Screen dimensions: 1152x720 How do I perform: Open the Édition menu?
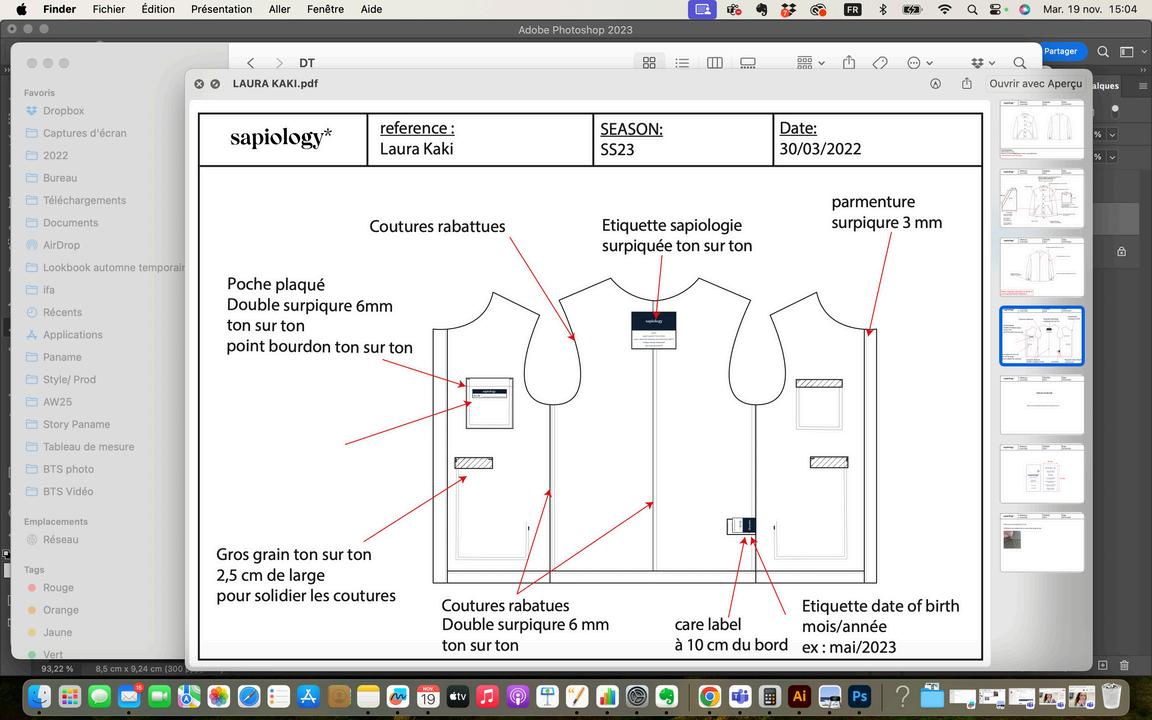click(x=158, y=10)
